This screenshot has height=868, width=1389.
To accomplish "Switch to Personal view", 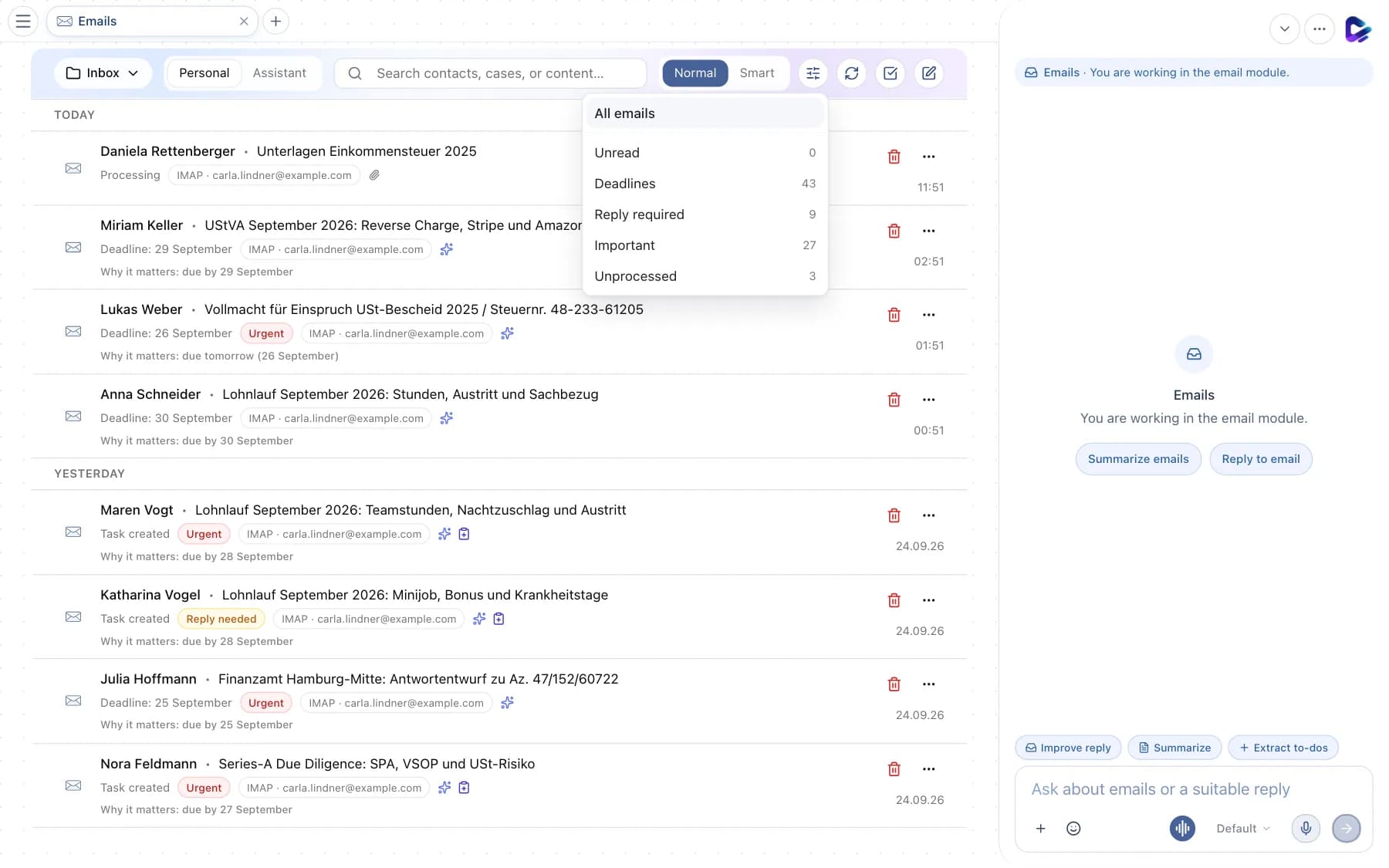I will 204,73.
